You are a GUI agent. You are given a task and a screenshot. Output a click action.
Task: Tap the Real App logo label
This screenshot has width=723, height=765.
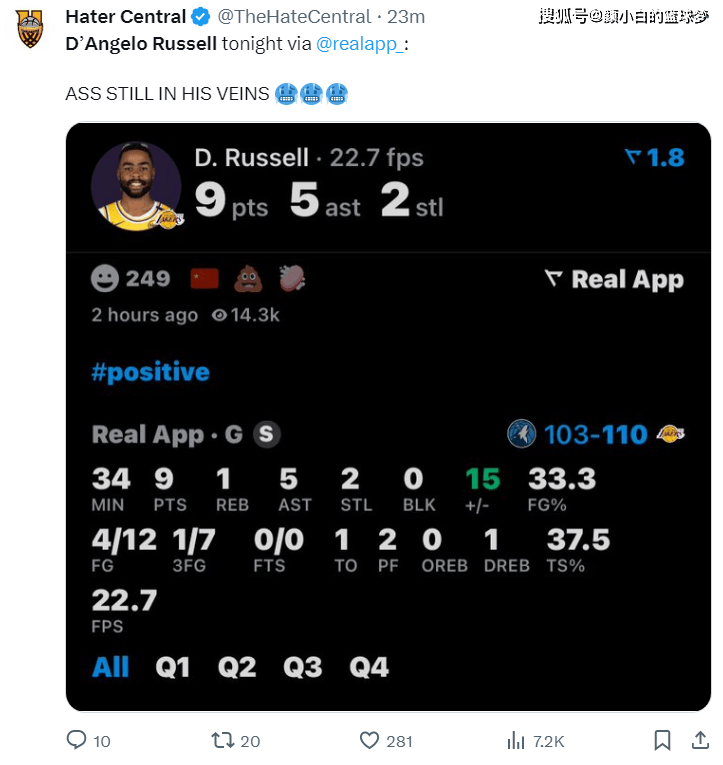click(614, 280)
